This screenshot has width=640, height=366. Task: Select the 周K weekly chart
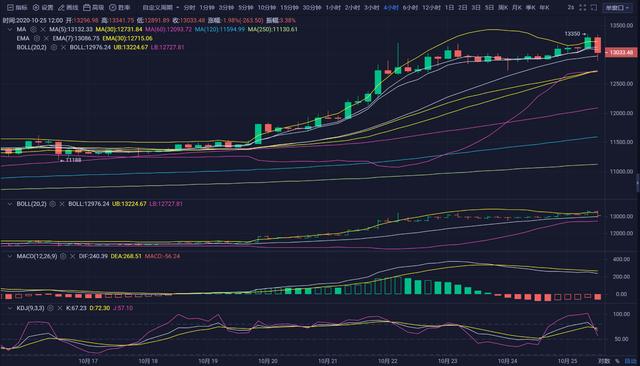click(503, 7)
